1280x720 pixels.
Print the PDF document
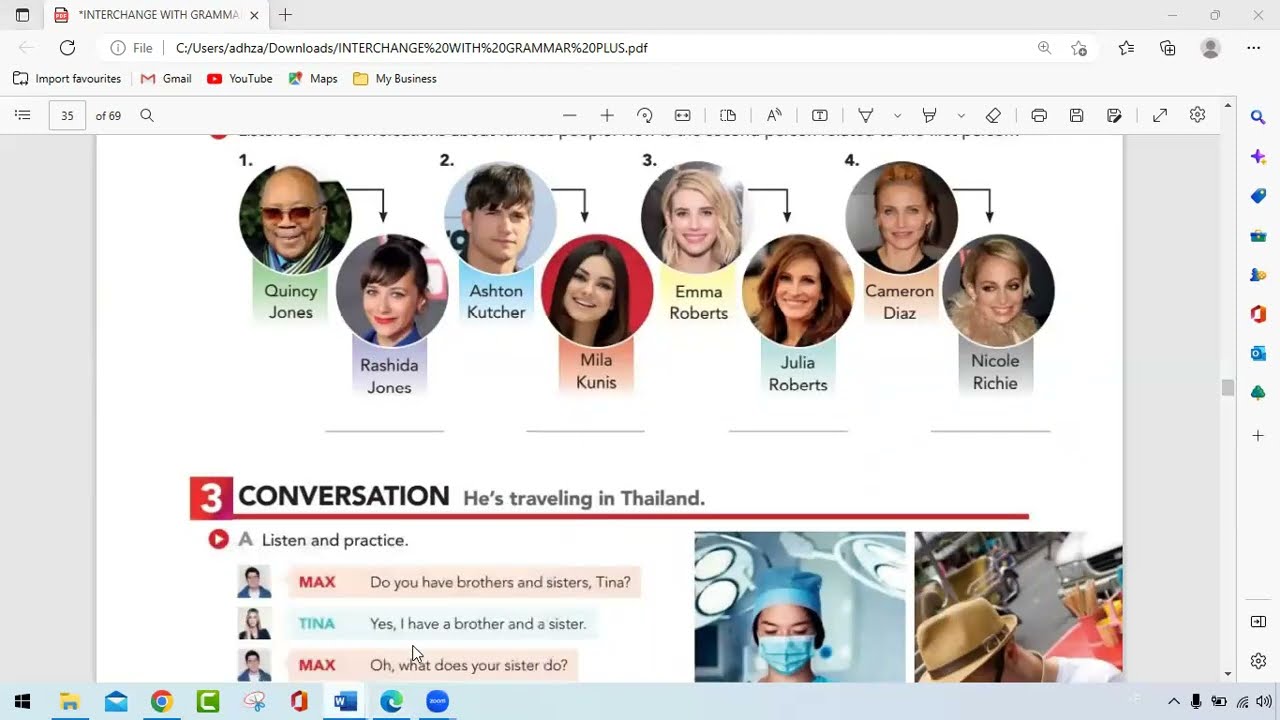[x=1039, y=115]
